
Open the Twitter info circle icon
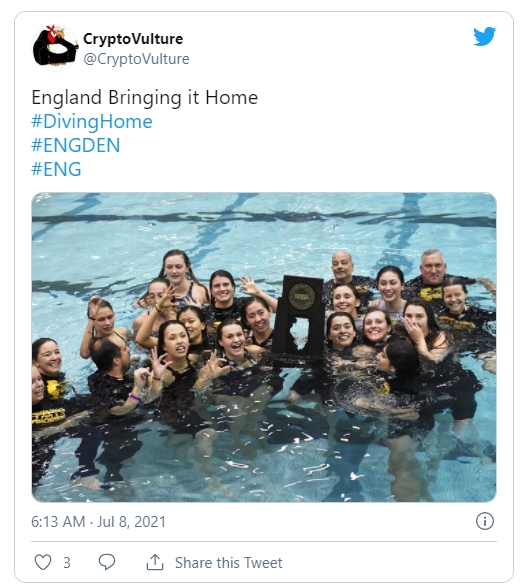(485, 521)
